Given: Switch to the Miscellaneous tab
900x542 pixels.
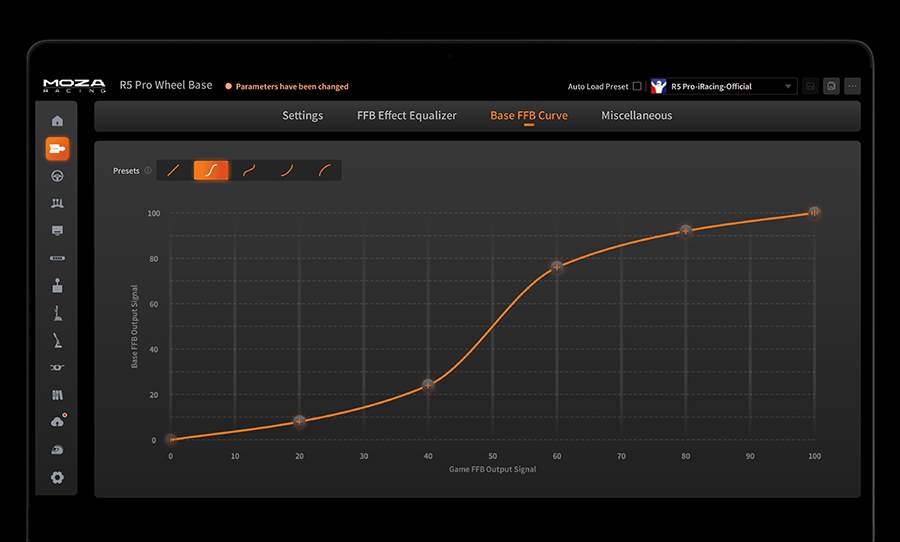Looking at the screenshot, I should click(x=637, y=115).
